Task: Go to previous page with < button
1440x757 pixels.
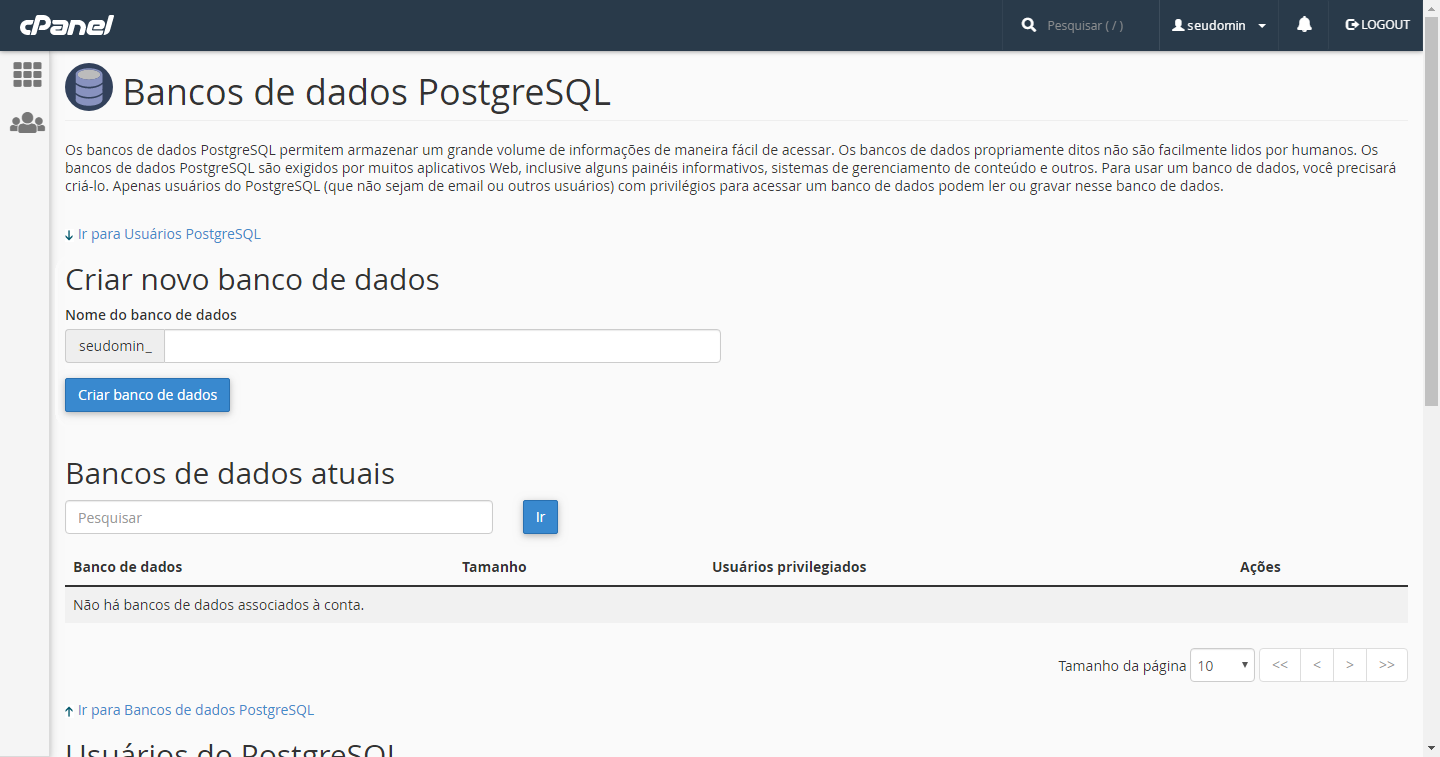Action: (x=1317, y=665)
